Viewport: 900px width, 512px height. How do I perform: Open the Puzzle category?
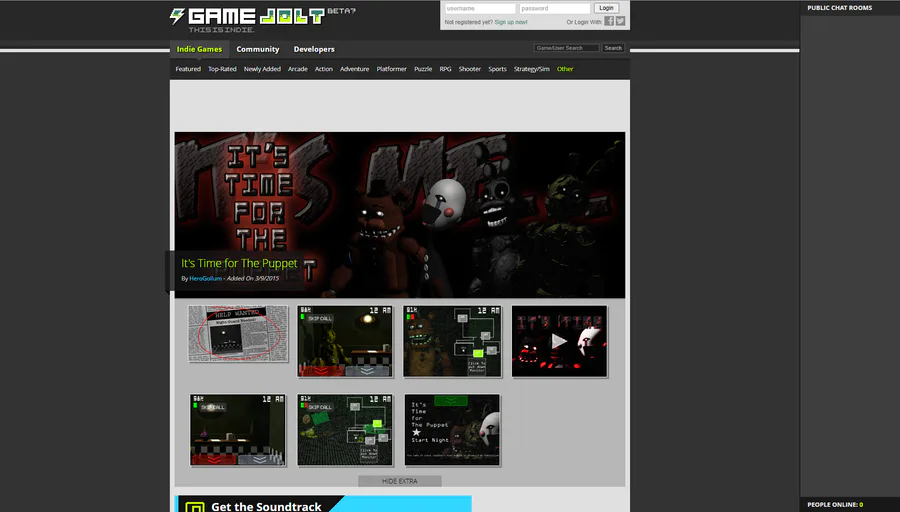(x=423, y=69)
